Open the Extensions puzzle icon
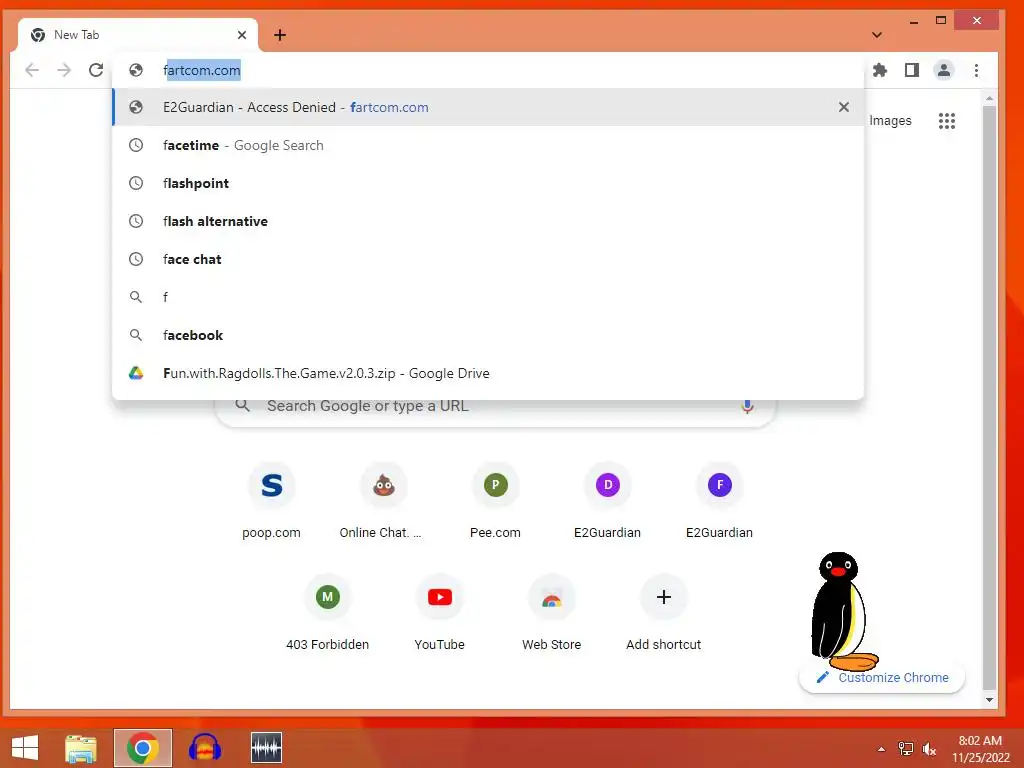The height and width of the screenshot is (768, 1024). (880, 70)
